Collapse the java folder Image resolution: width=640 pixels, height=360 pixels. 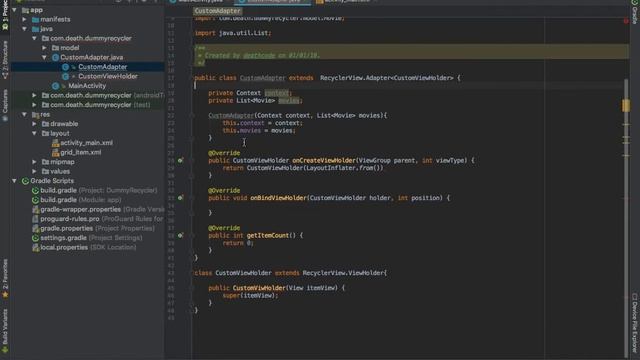[24, 29]
